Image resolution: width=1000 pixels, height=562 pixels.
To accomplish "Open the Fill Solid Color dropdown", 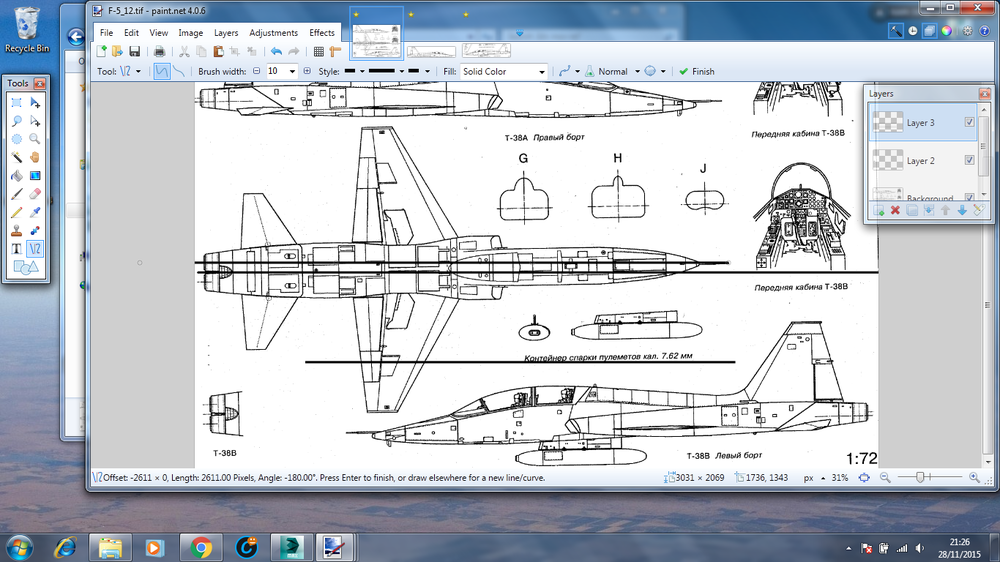I will (x=541, y=72).
